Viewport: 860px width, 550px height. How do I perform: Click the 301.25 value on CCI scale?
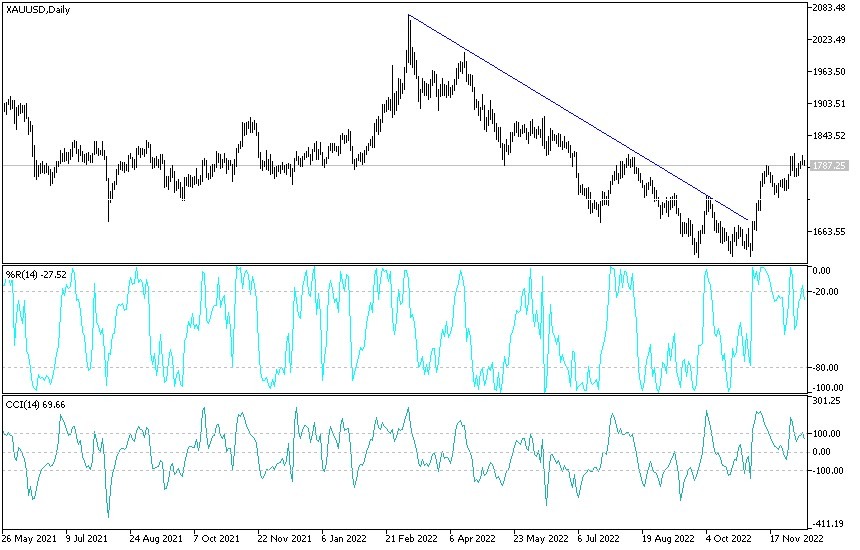click(x=826, y=401)
